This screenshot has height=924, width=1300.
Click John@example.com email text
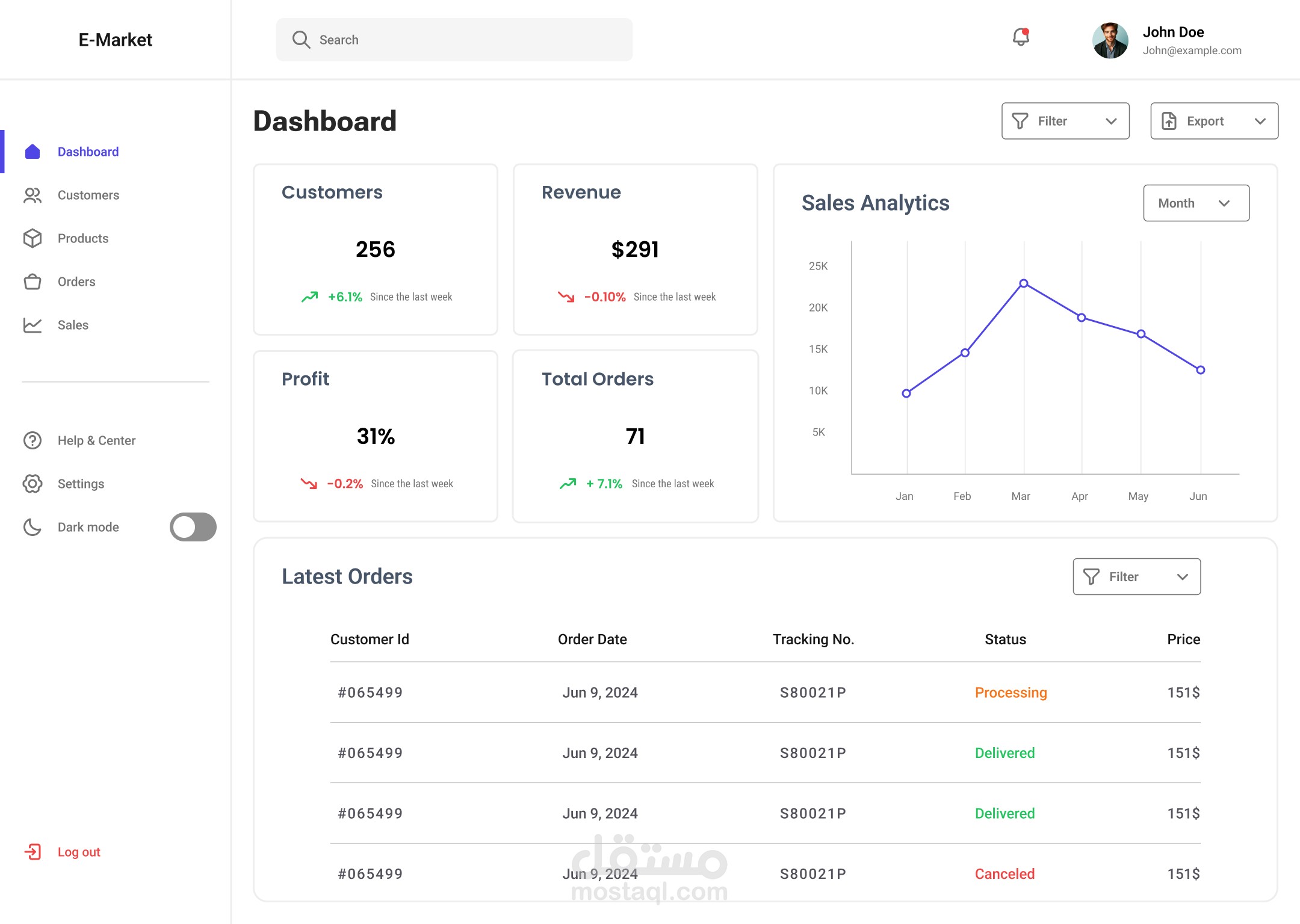tap(1192, 51)
